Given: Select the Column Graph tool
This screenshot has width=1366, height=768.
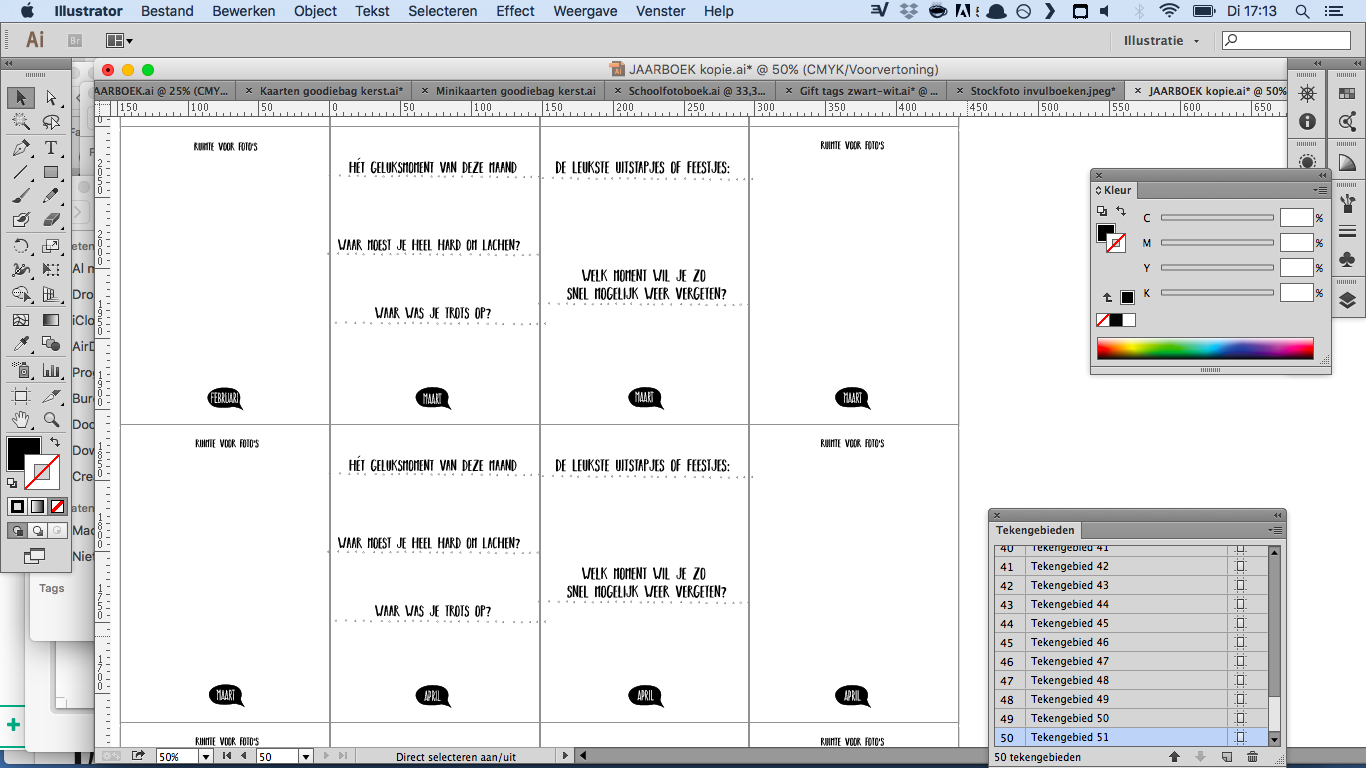Looking at the screenshot, I should click(51, 370).
